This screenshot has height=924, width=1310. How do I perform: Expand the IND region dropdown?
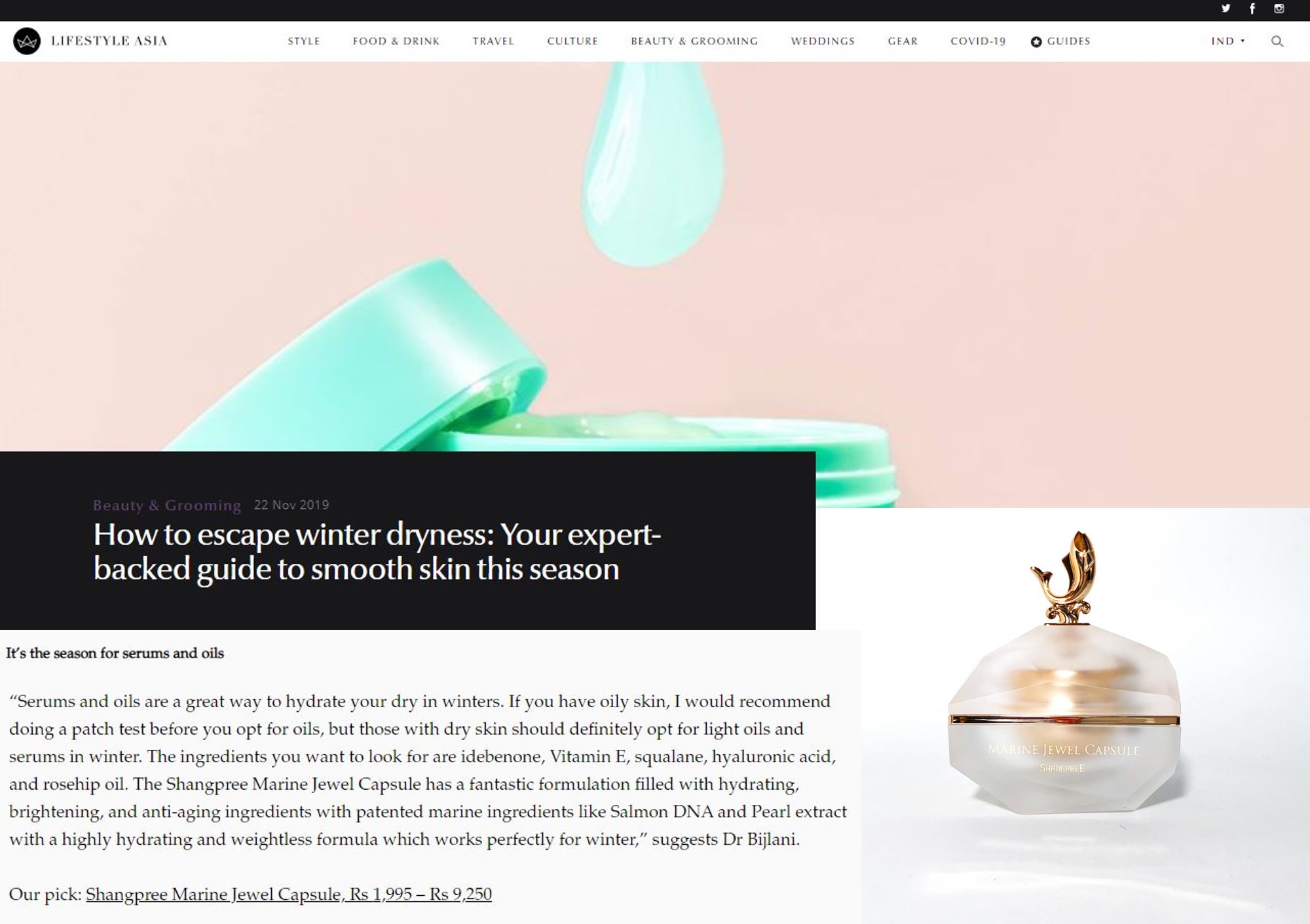tap(1228, 41)
